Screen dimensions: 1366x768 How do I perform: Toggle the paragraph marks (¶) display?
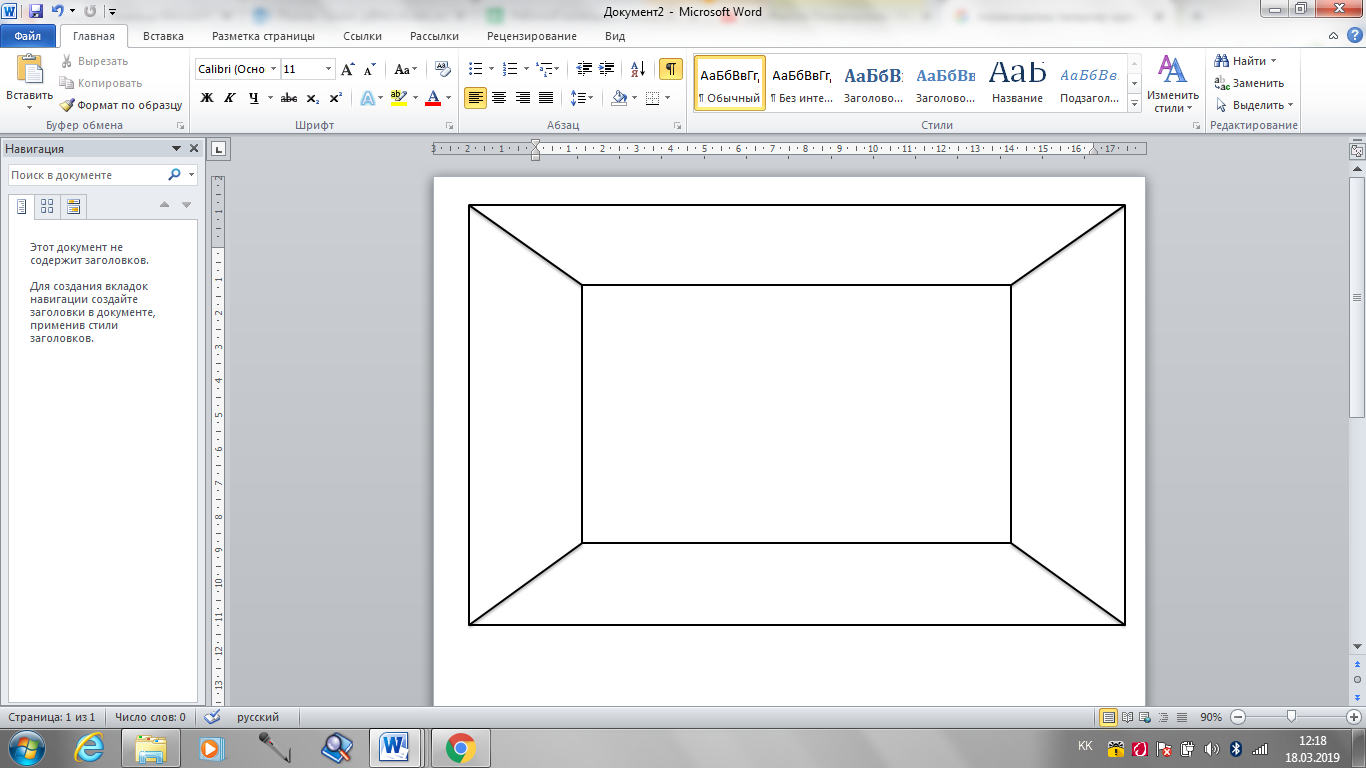pos(670,69)
